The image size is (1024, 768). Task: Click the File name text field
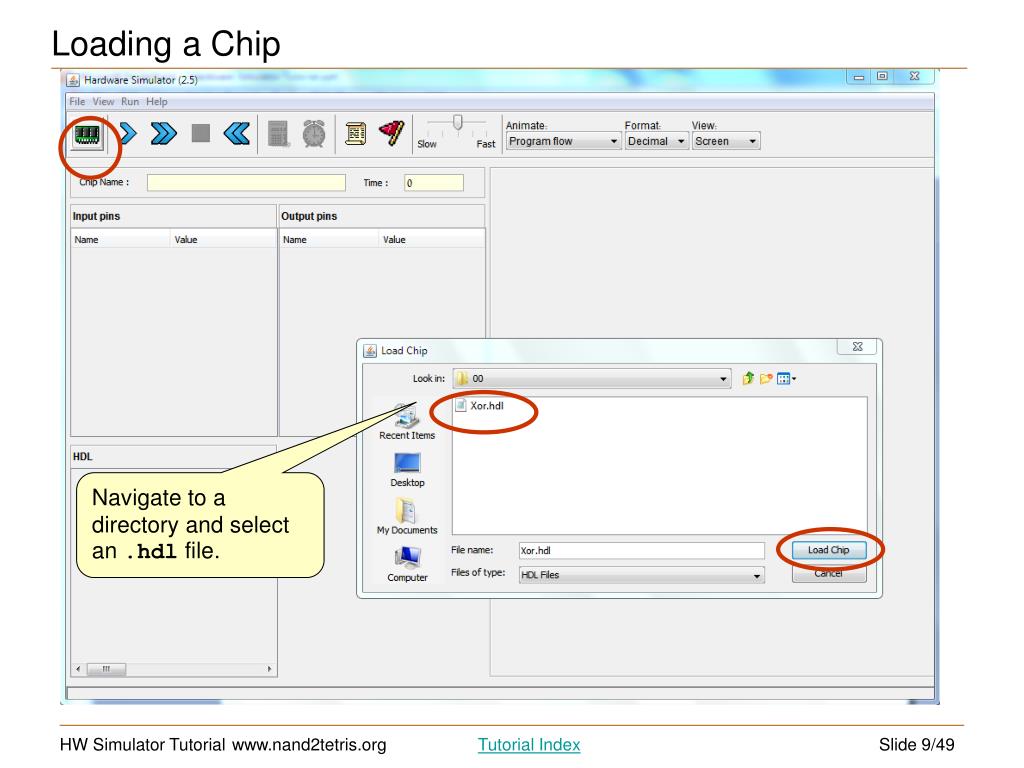(x=641, y=551)
